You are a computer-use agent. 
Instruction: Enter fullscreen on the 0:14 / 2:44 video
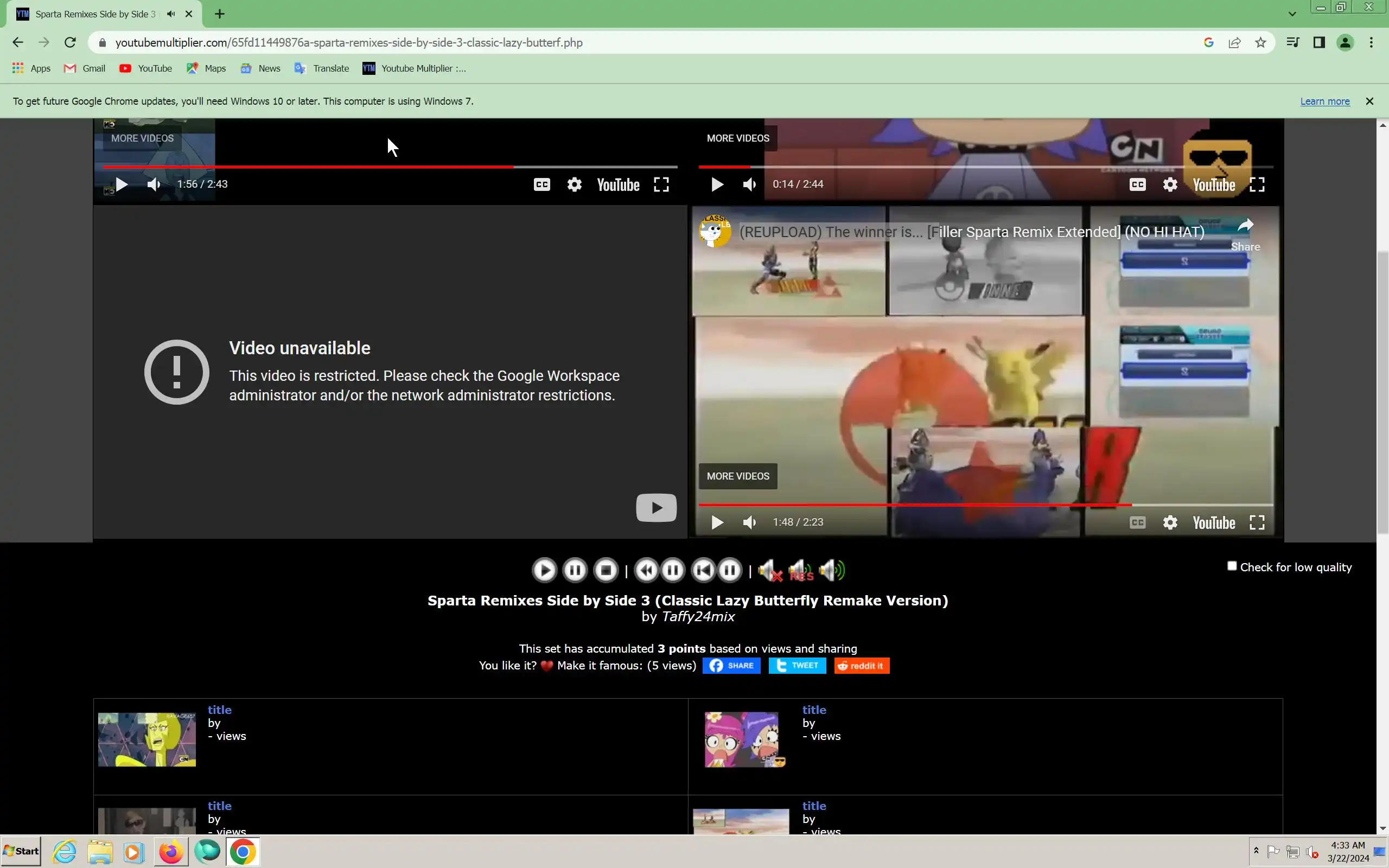click(1257, 184)
